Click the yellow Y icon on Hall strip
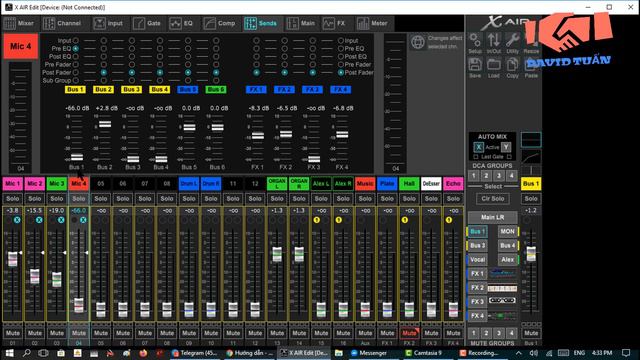Viewport: 640px width, 360px height. tap(404, 220)
